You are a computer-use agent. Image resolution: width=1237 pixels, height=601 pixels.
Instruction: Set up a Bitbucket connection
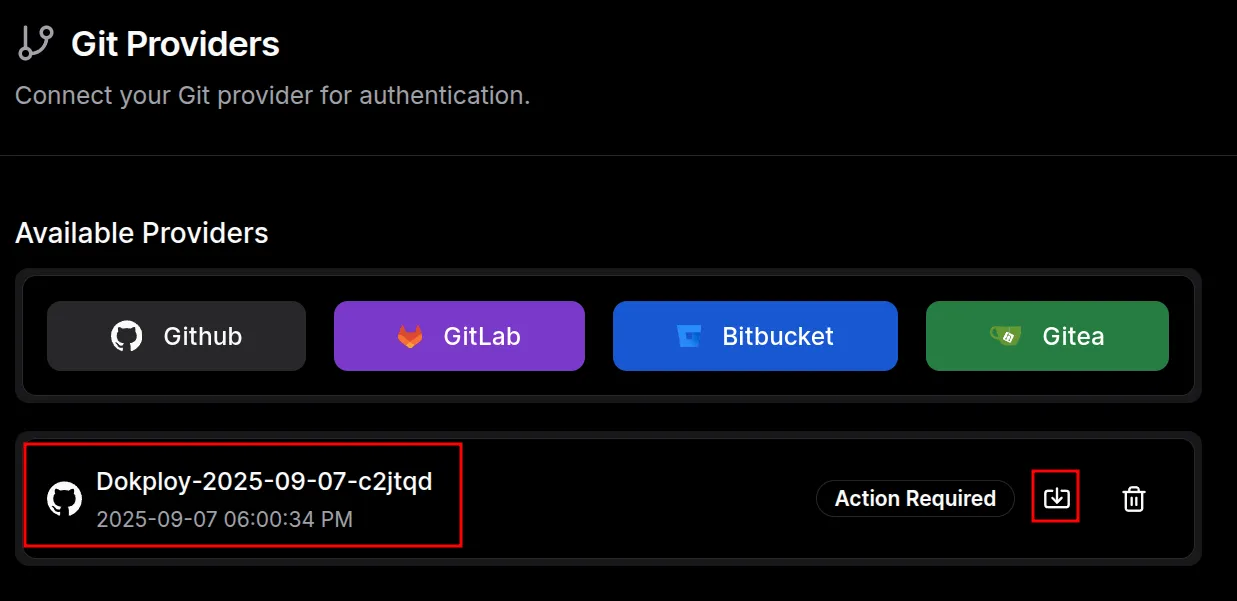(755, 336)
